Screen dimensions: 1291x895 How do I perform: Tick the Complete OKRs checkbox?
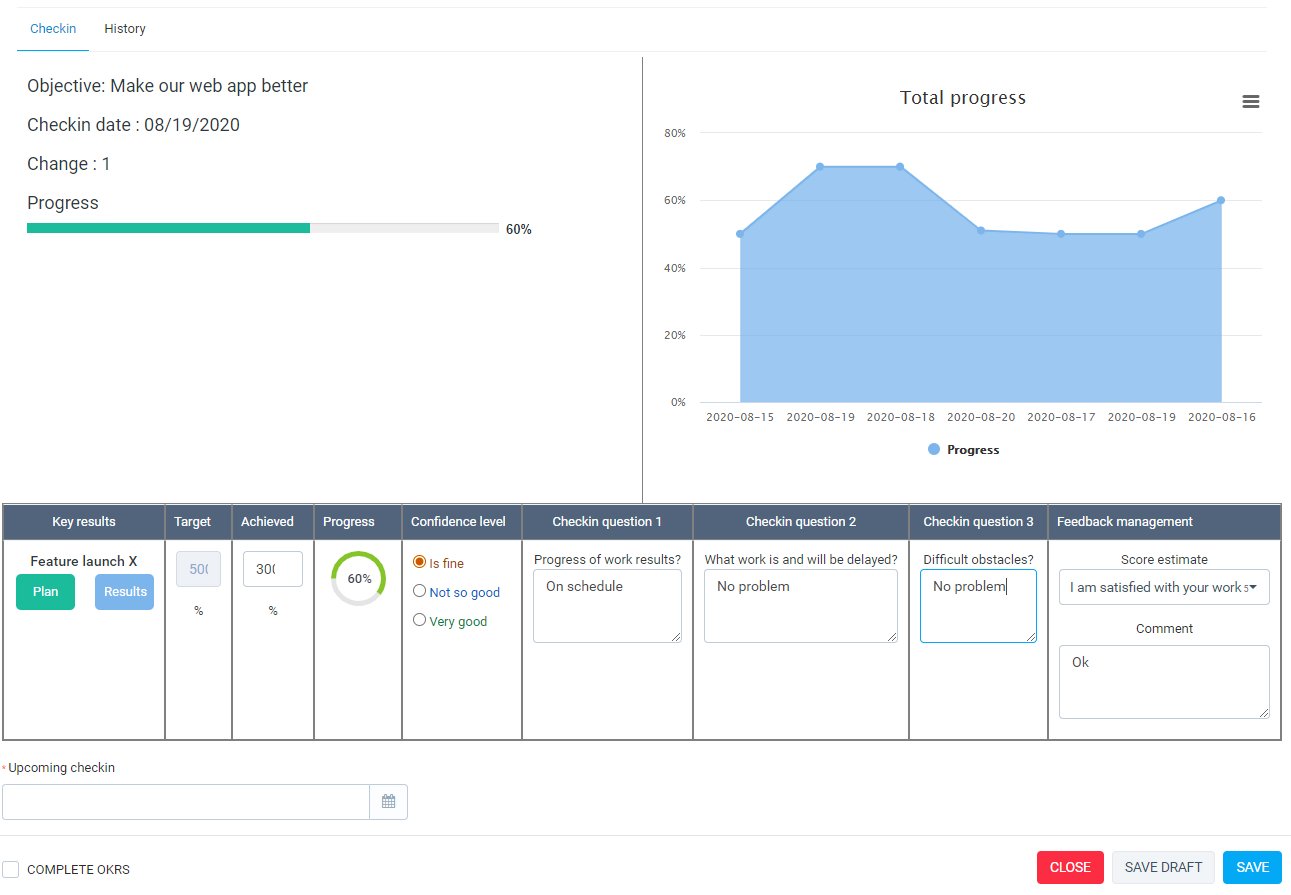(11, 869)
